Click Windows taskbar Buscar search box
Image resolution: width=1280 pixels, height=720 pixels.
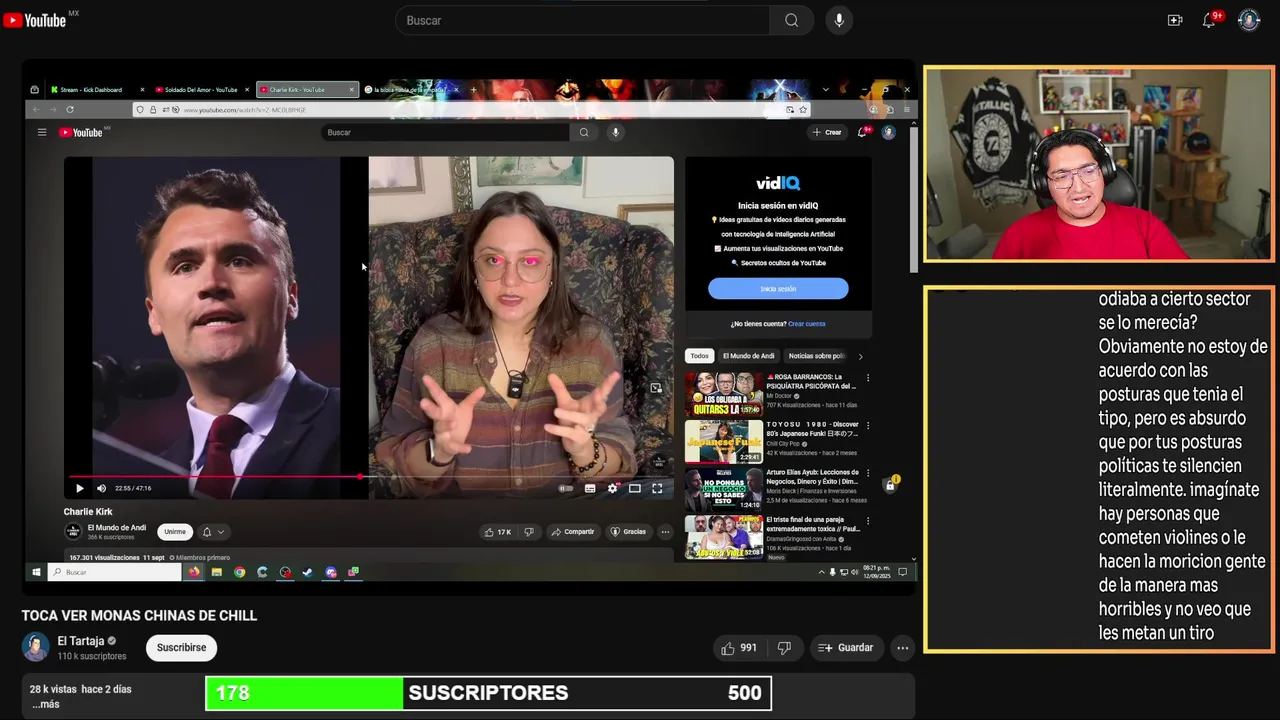(x=114, y=572)
